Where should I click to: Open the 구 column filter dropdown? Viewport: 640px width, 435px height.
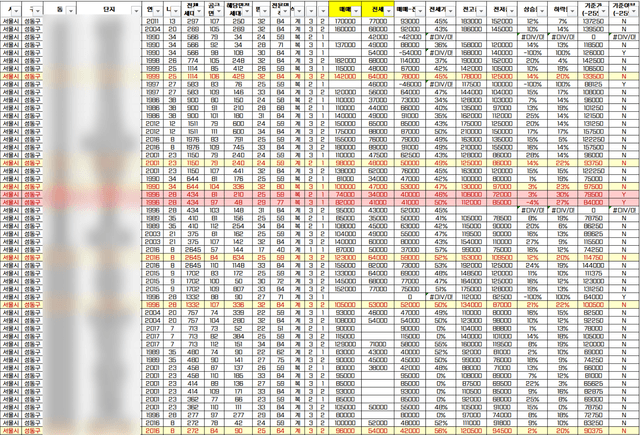38,11
